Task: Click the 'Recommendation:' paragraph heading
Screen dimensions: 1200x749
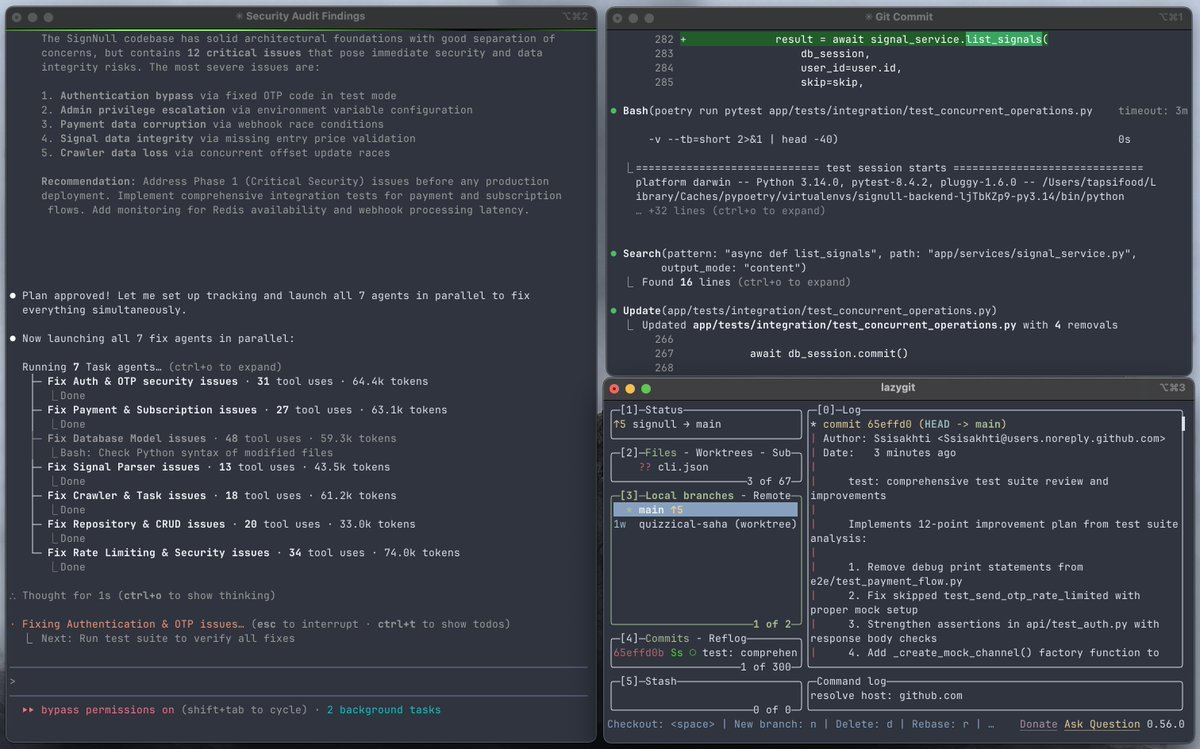Action: [86, 182]
